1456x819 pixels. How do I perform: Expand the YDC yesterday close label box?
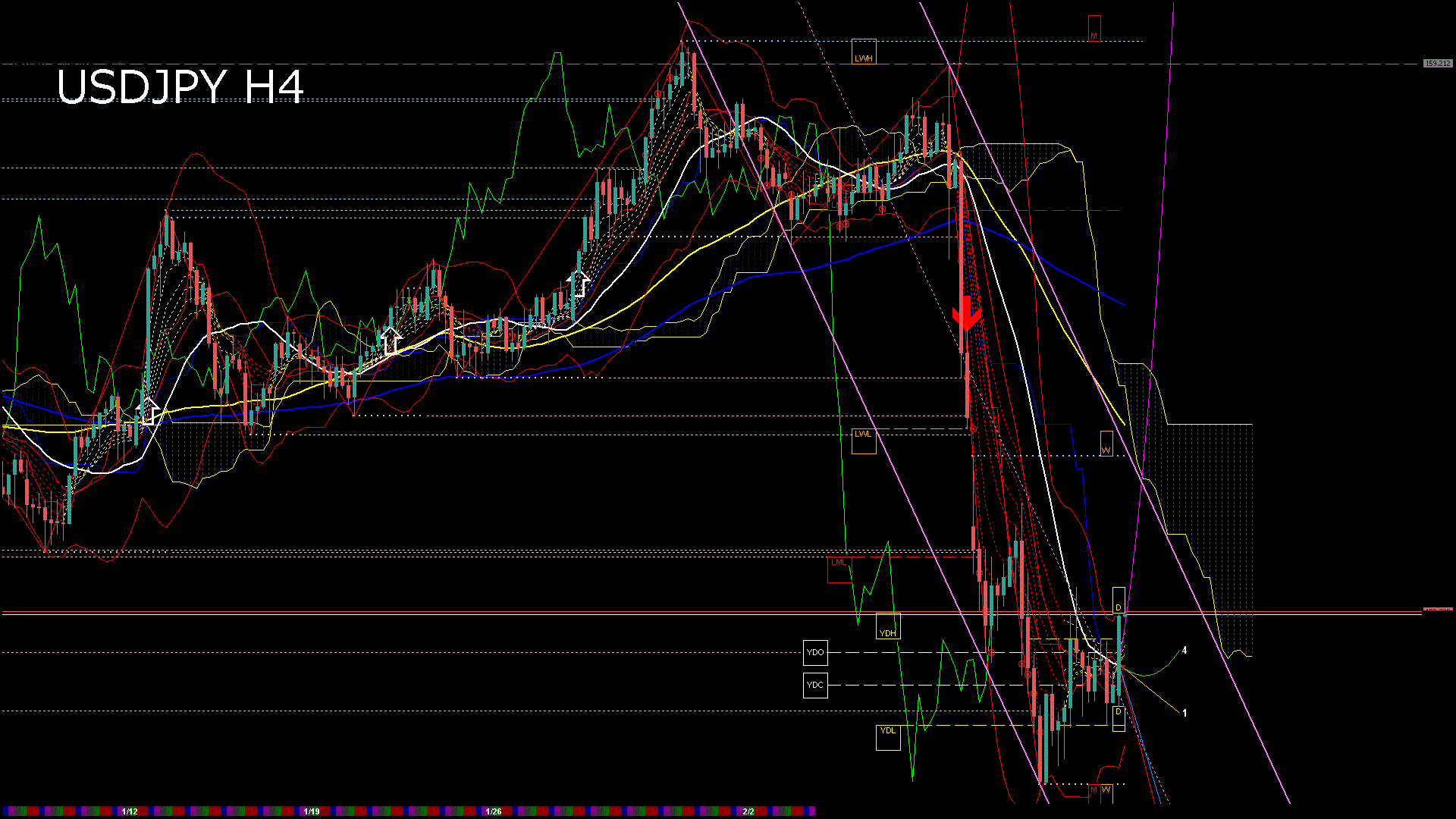click(815, 684)
